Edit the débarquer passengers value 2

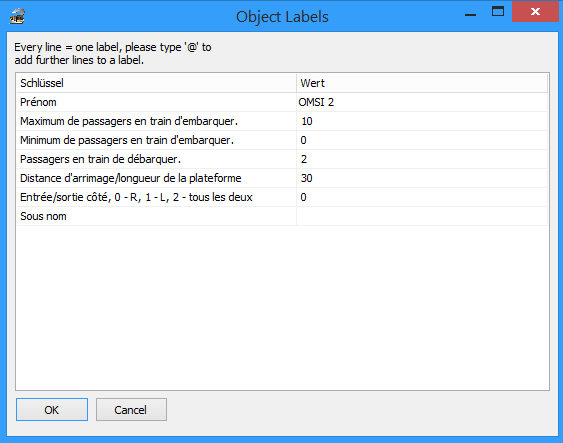point(422,159)
